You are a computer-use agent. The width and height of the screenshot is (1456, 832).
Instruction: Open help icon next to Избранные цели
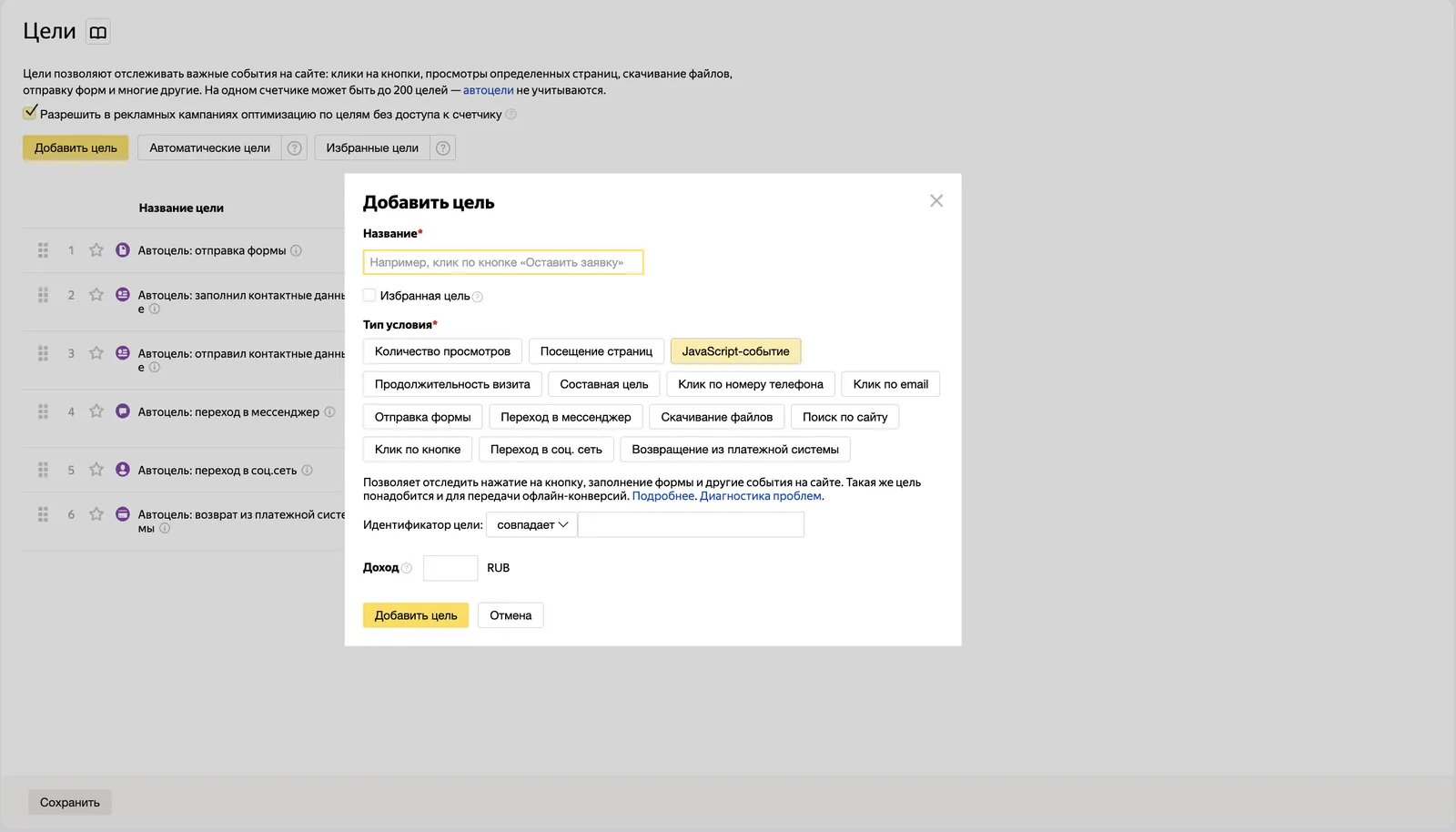pos(443,148)
